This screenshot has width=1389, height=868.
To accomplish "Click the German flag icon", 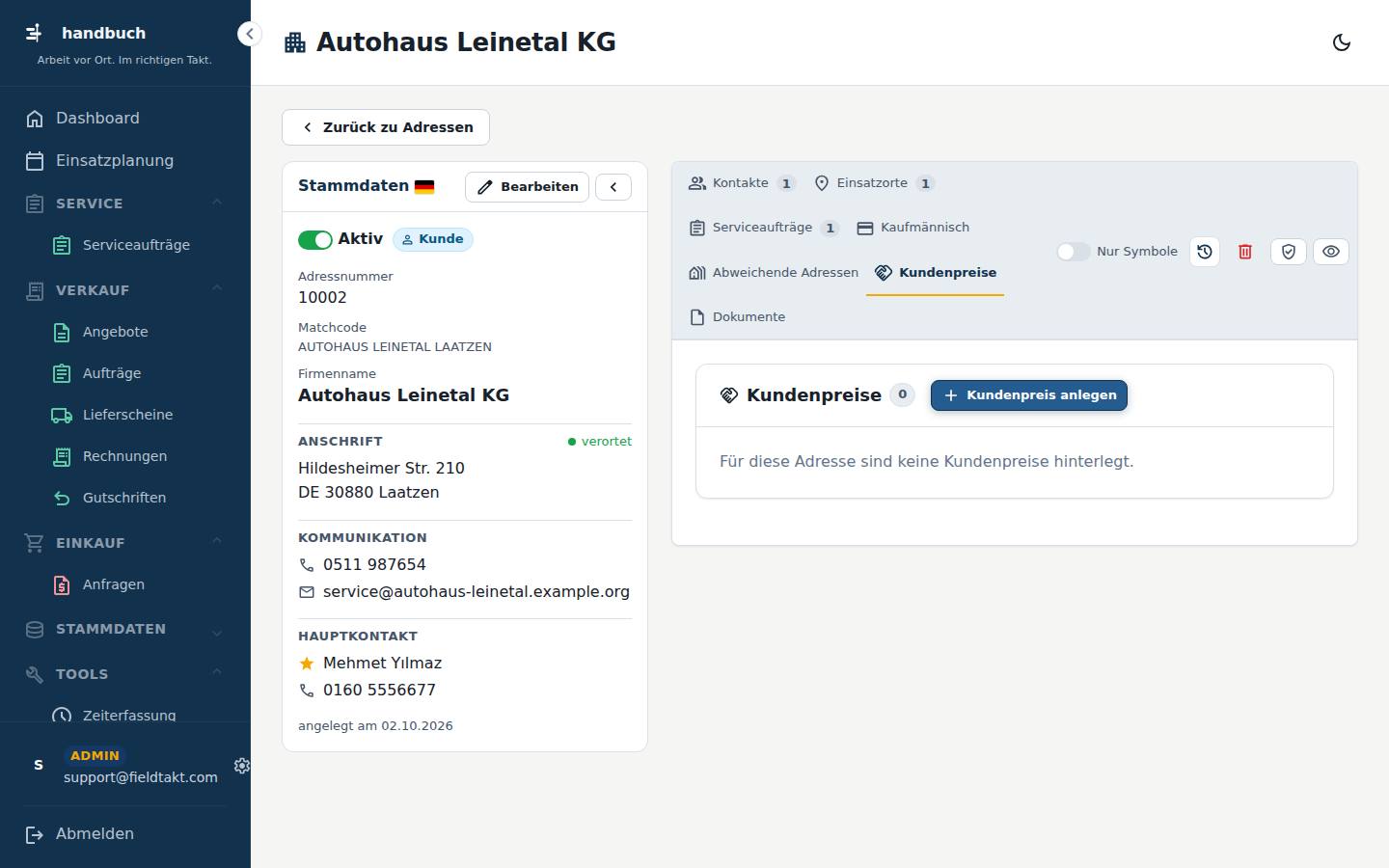I will coord(424,187).
